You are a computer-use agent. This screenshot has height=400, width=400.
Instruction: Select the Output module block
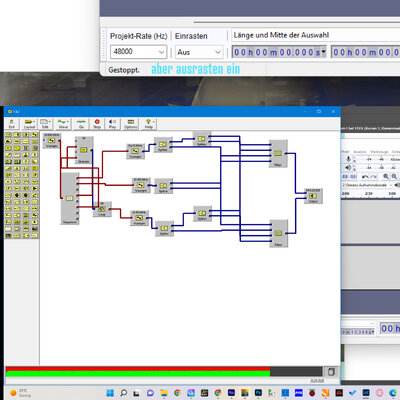(313, 196)
